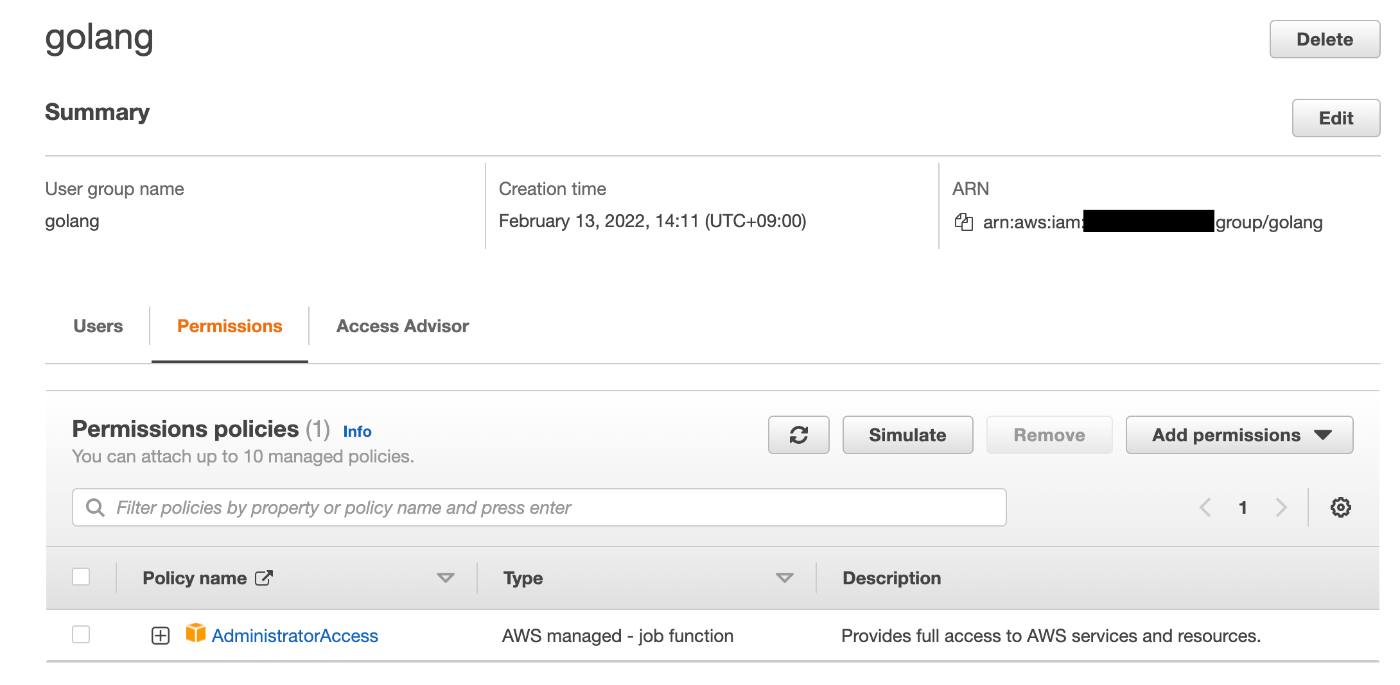The image size is (1400, 685).
Task: Click the Remove button
Action: 1049,435
